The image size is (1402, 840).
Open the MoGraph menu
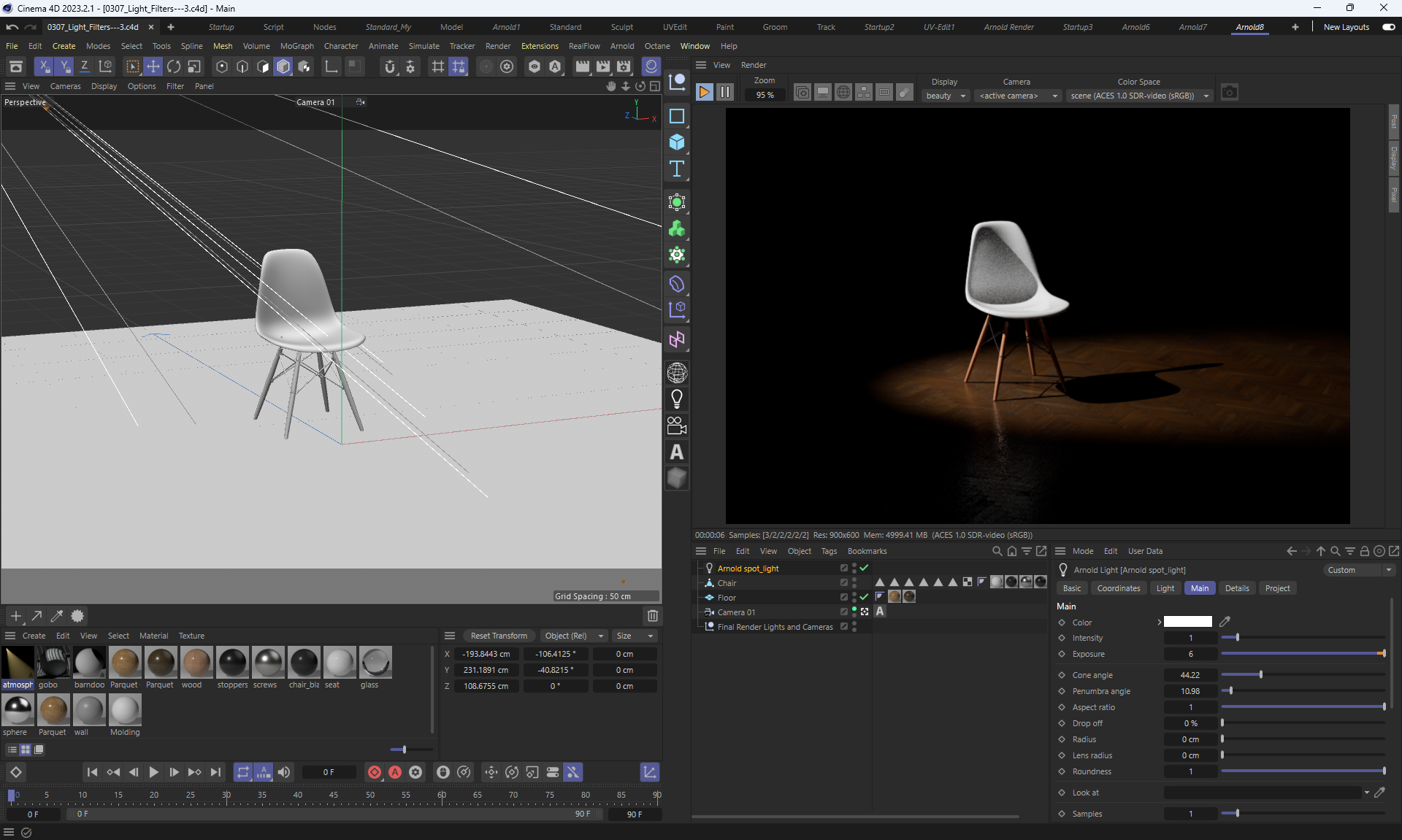pyautogui.click(x=296, y=46)
